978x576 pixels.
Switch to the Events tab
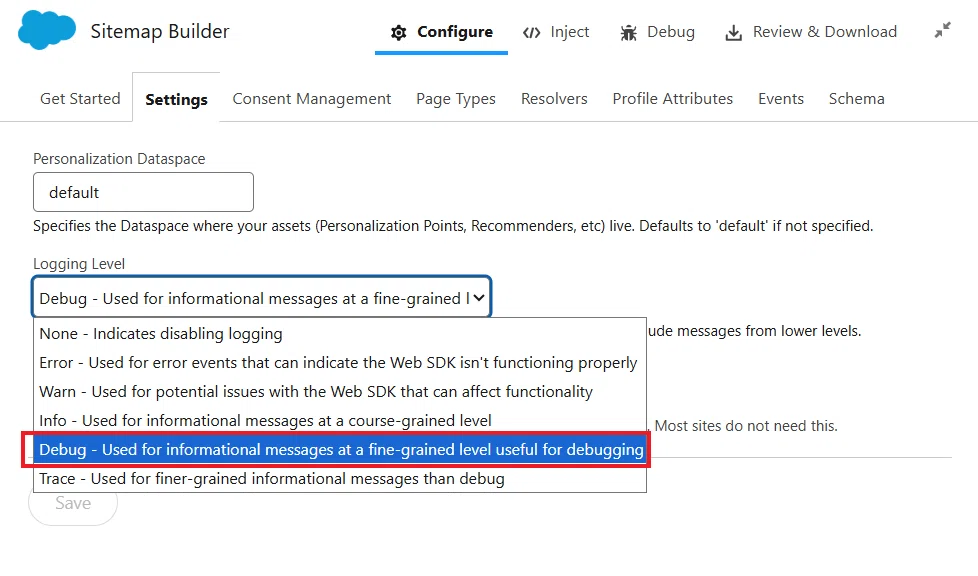pos(780,99)
